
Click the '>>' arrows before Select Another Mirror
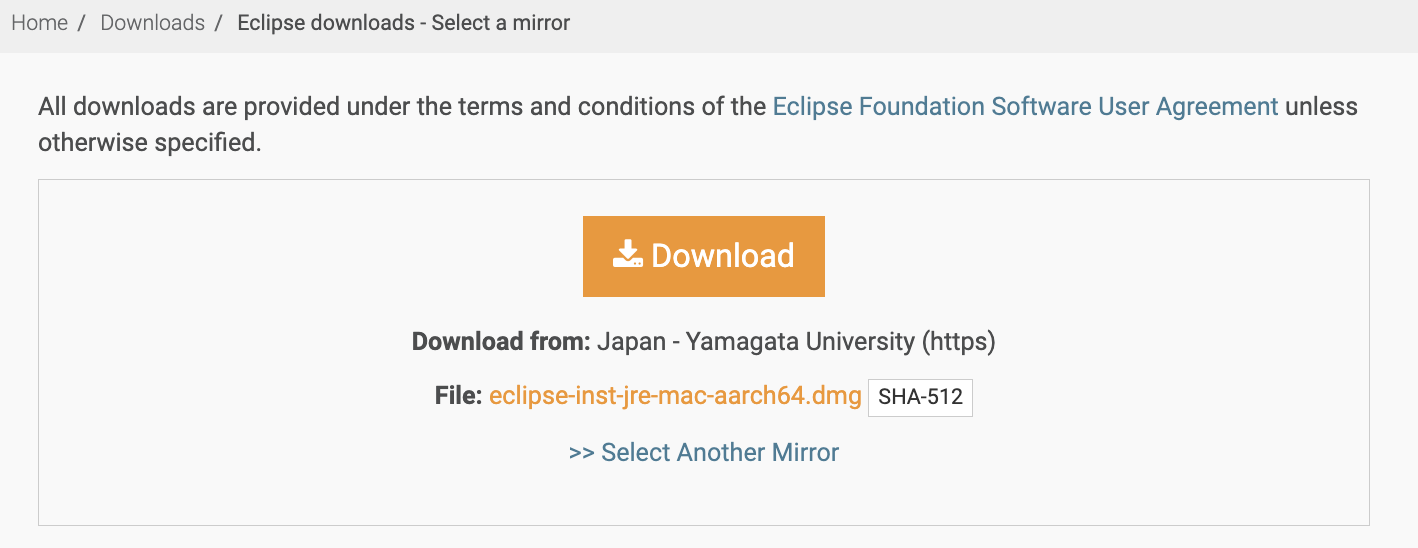click(582, 453)
